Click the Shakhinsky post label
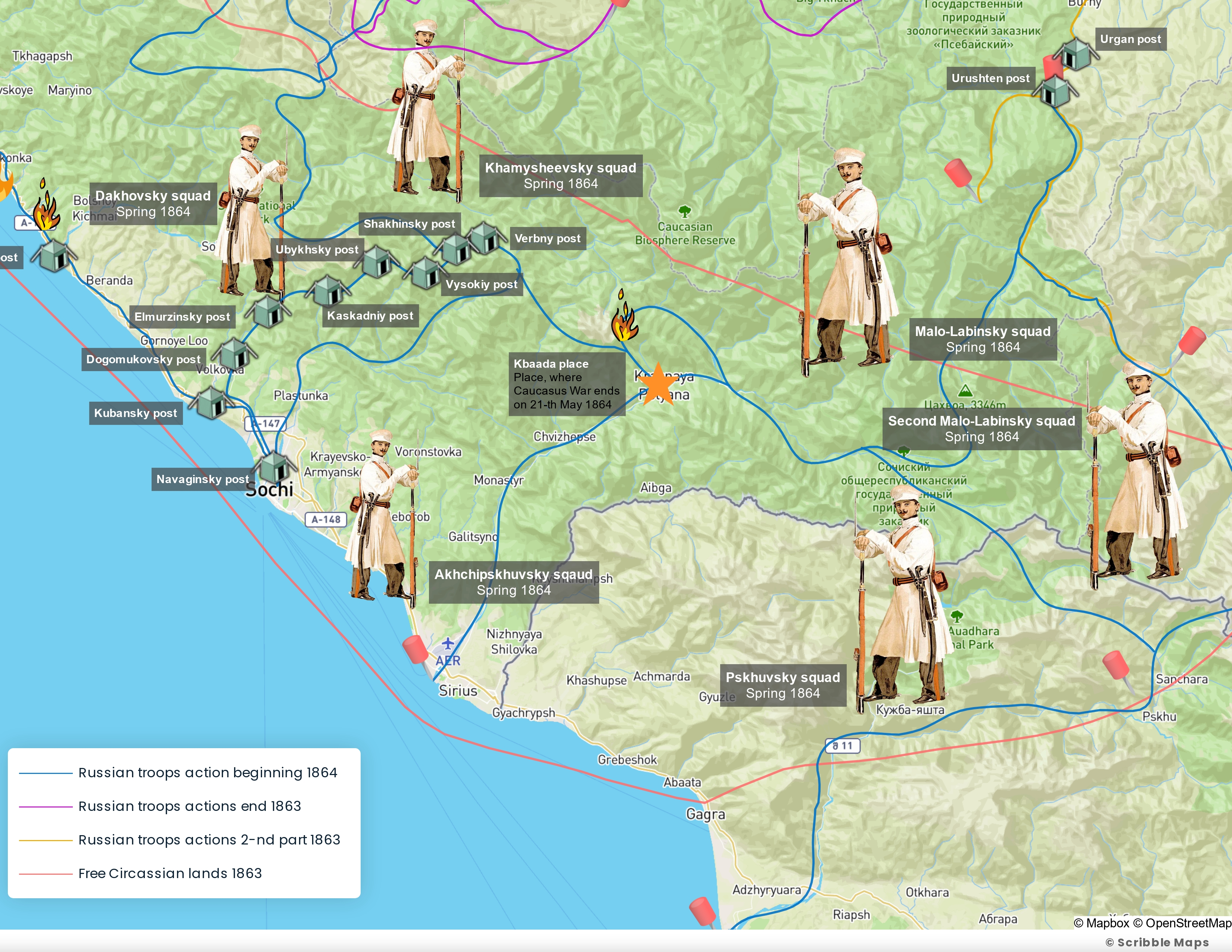Image resolution: width=1232 pixels, height=952 pixels. [x=410, y=223]
